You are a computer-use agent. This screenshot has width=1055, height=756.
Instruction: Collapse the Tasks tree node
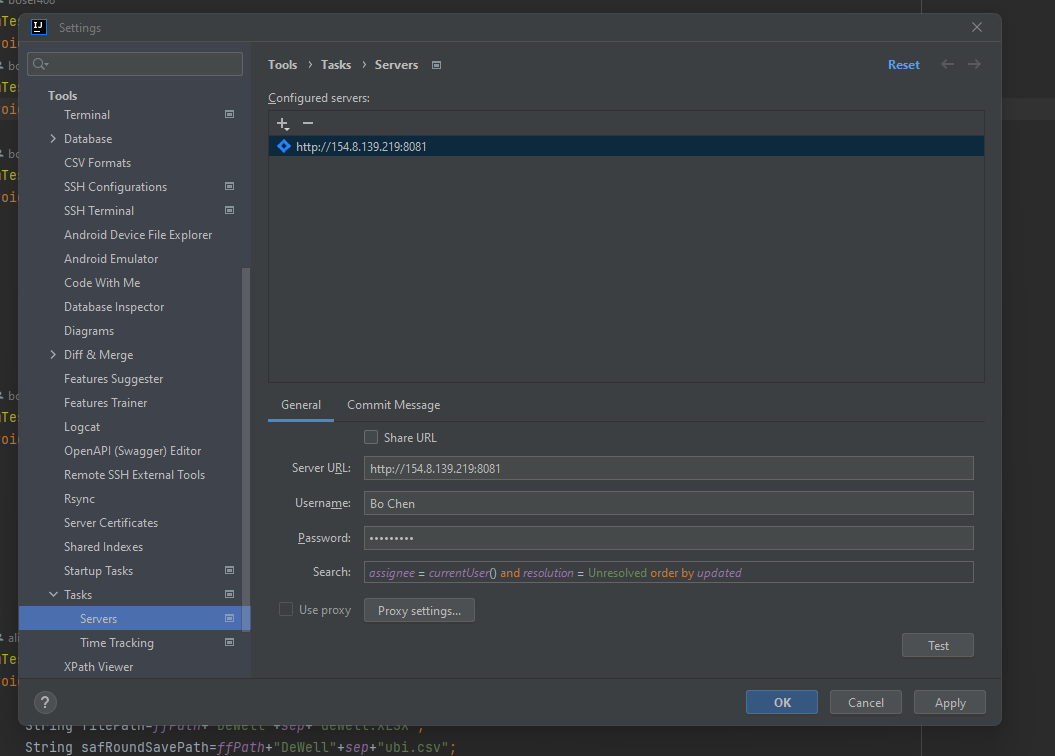tap(53, 595)
